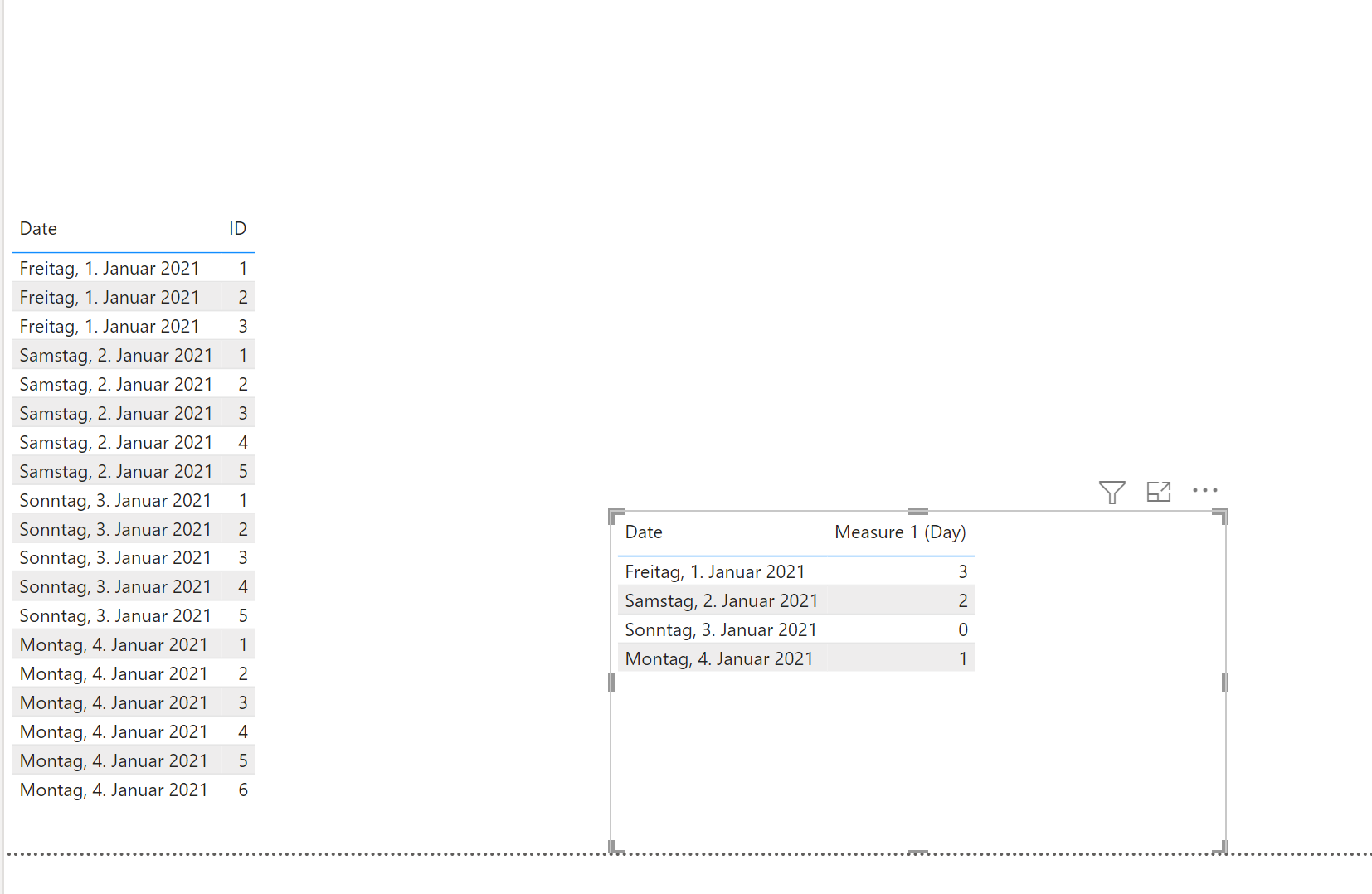Screen dimensions: 1372x894
Task: Select Freitag, 1. Januar 2021 row with ID 3
Action: (134, 326)
